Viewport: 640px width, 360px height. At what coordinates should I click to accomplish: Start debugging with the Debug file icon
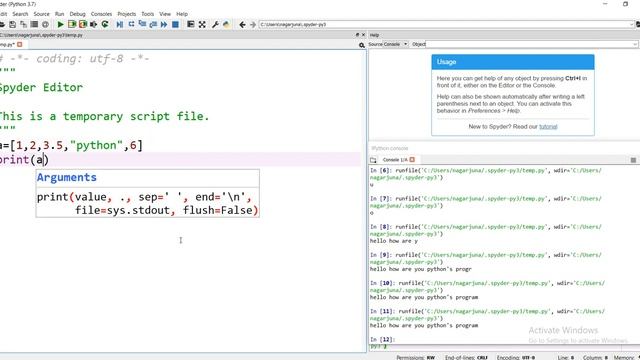[x=120, y=24]
